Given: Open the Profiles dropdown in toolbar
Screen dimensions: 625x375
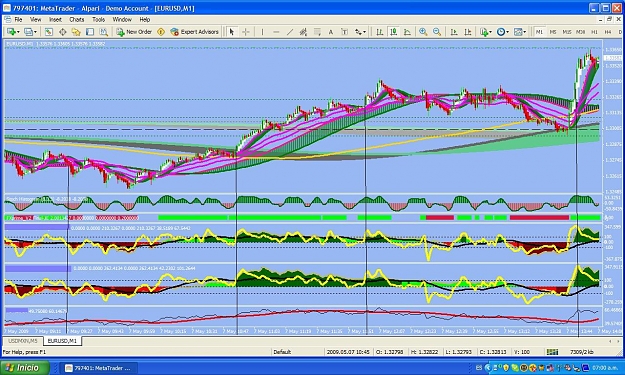Looking at the screenshot, I should click(x=30, y=32).
